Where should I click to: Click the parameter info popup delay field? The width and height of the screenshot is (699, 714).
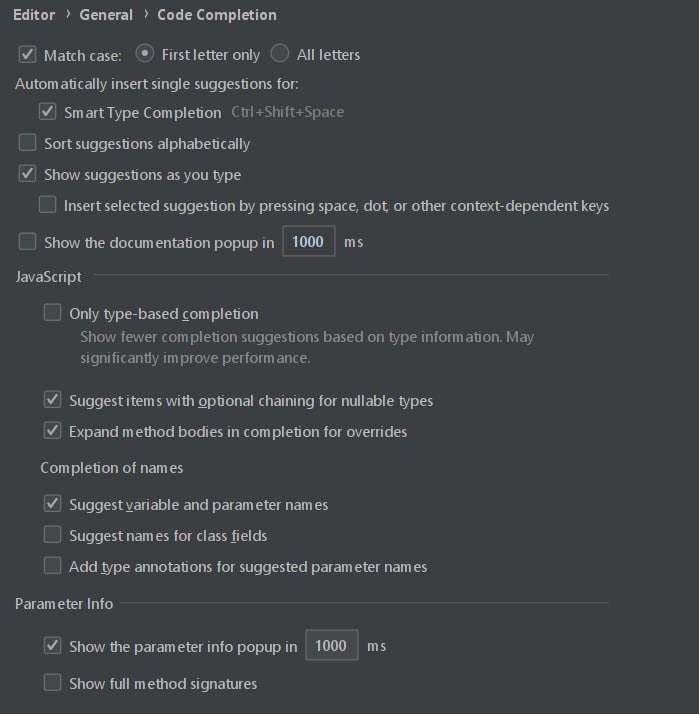click(332, 645)
